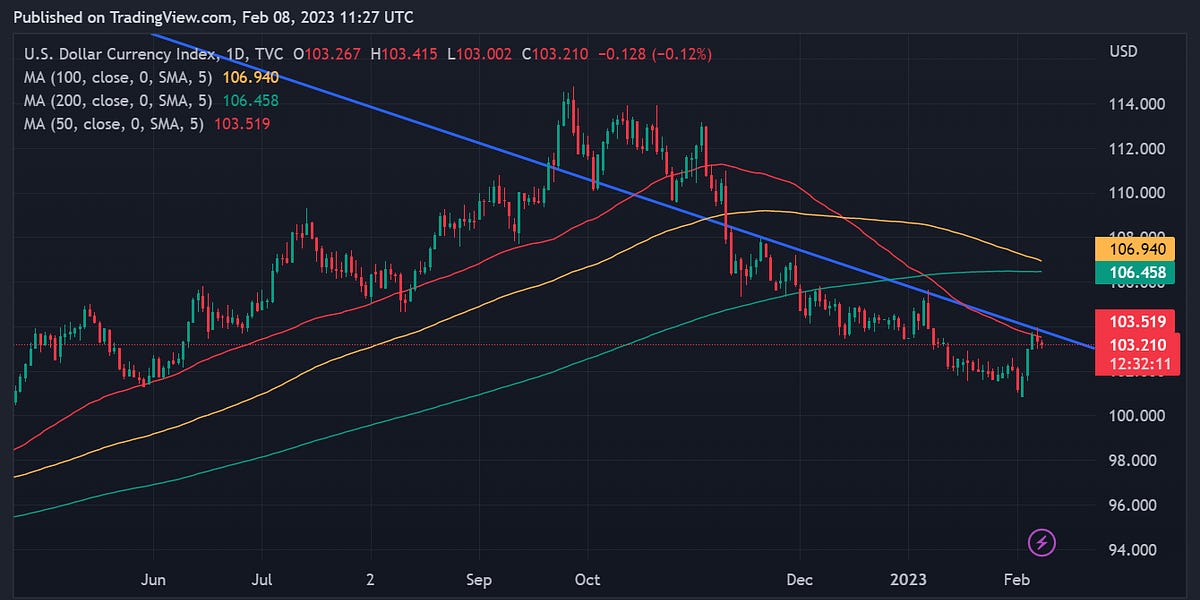Select the Feb label on the time axis

tap(1018, 579)
